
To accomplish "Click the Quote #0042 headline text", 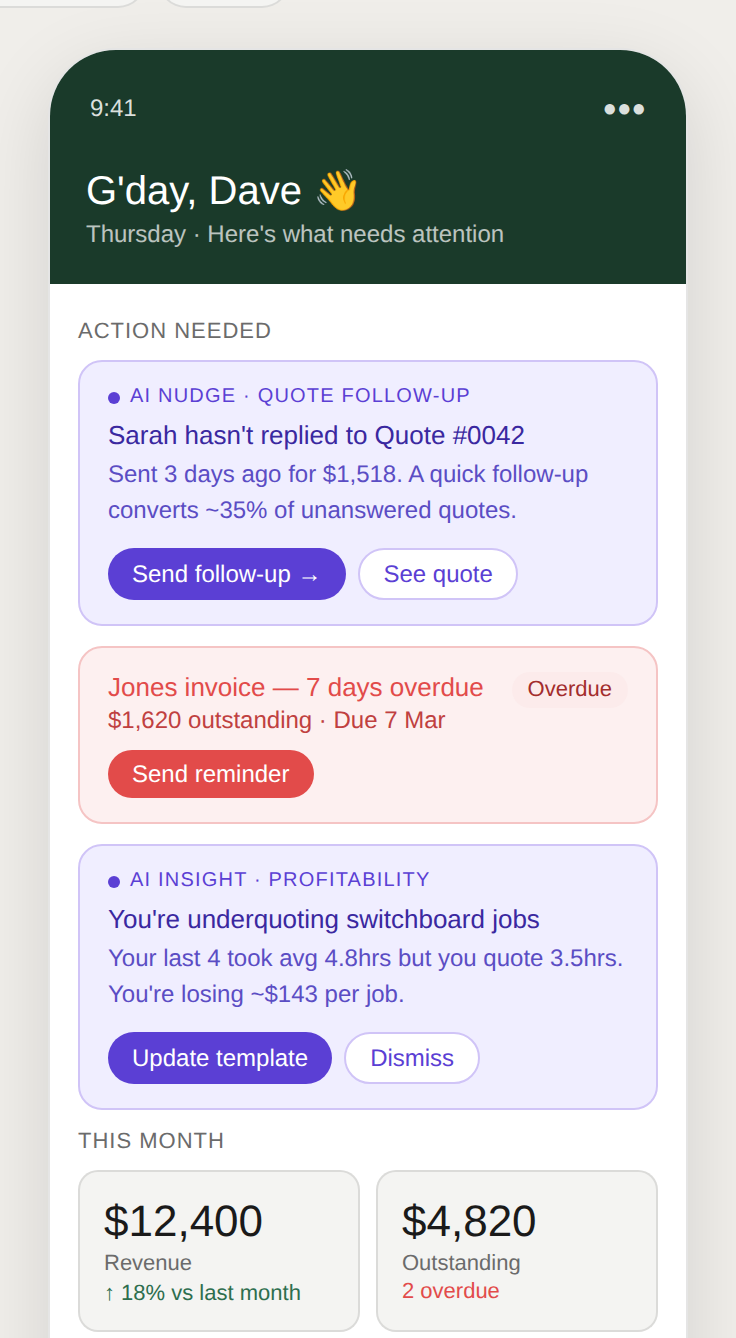I will click(316, 436).
